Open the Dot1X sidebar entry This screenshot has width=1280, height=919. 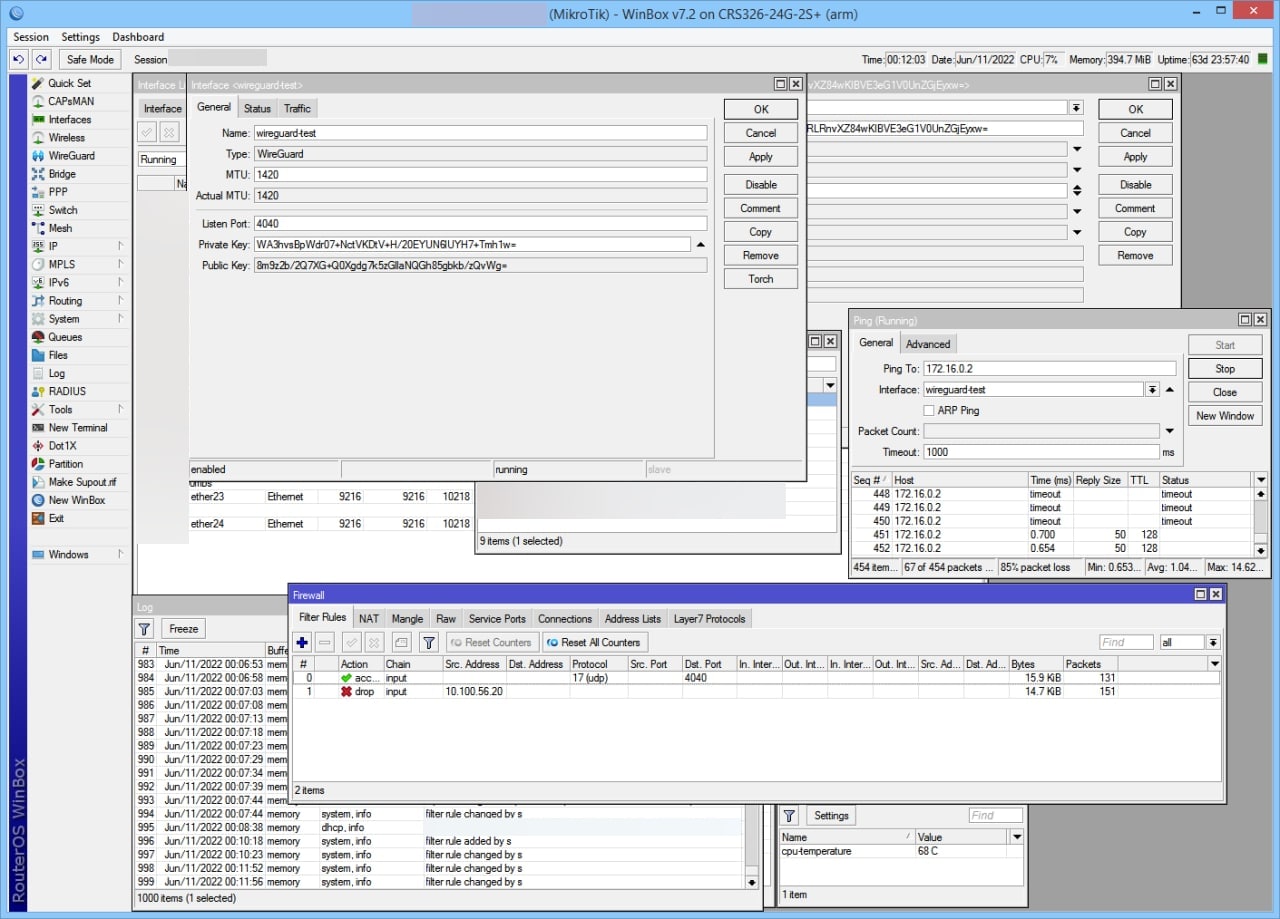pos(62,445)
